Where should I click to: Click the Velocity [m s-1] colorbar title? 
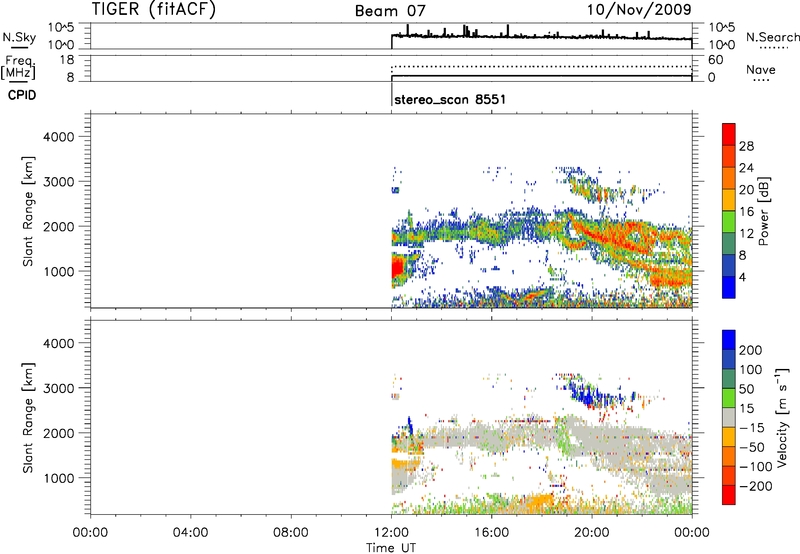(x=782, y=417)
